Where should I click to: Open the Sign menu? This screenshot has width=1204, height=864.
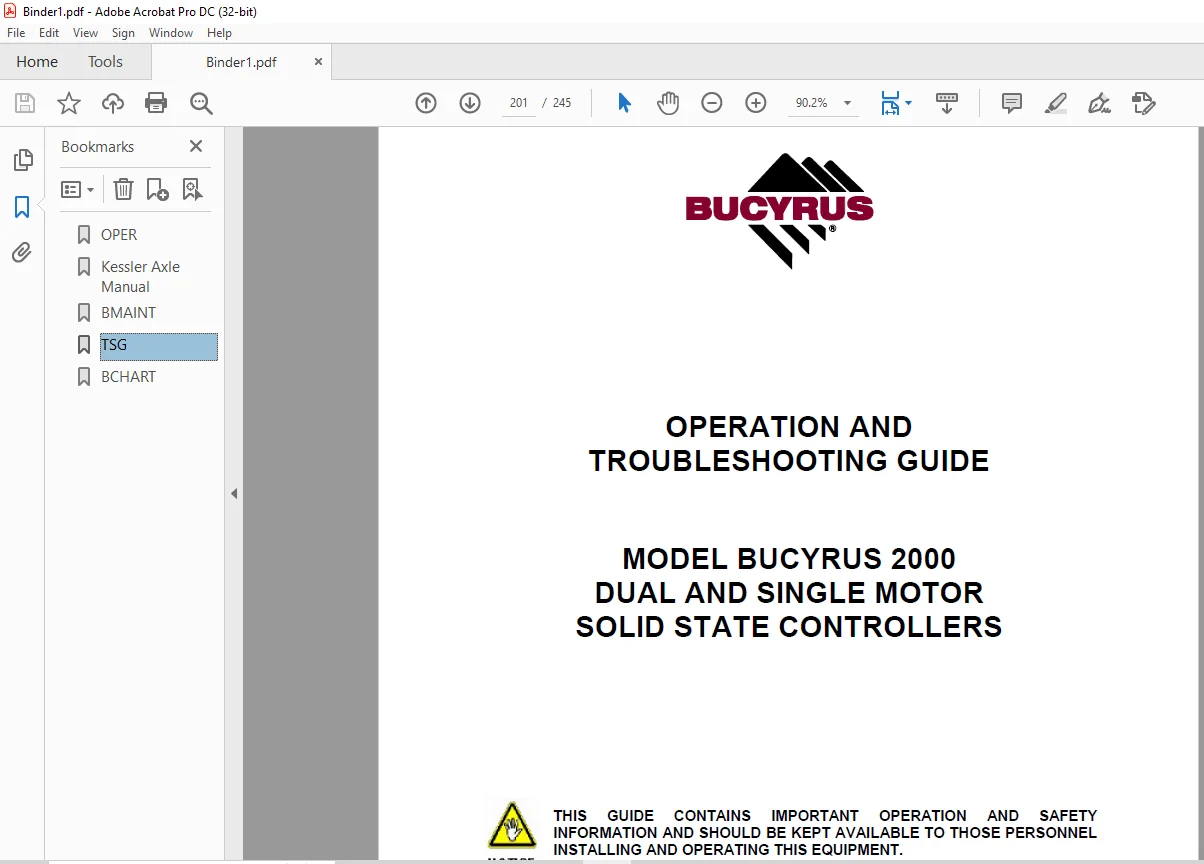coord(123,33)
